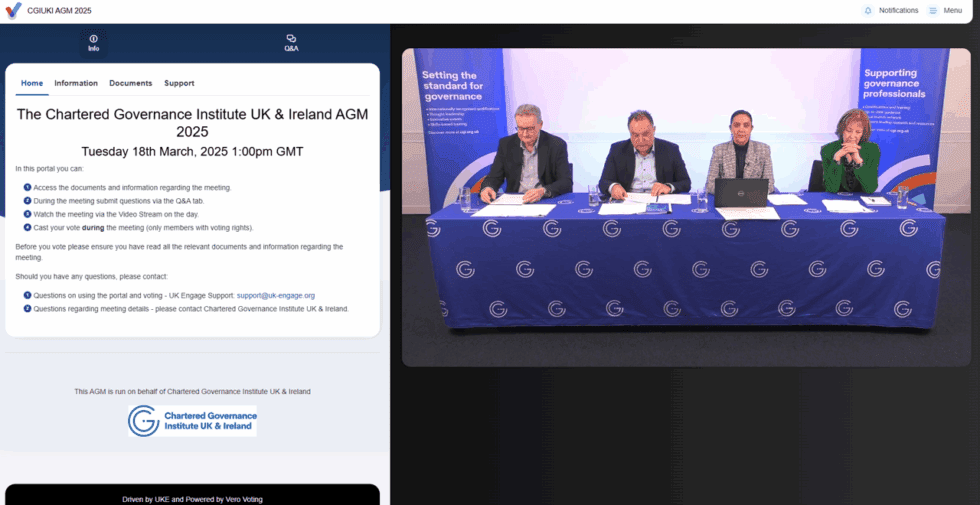Click the support@uk-engage.org email link
This screenshot has height=505, width=980.
[x=275, y=295]
